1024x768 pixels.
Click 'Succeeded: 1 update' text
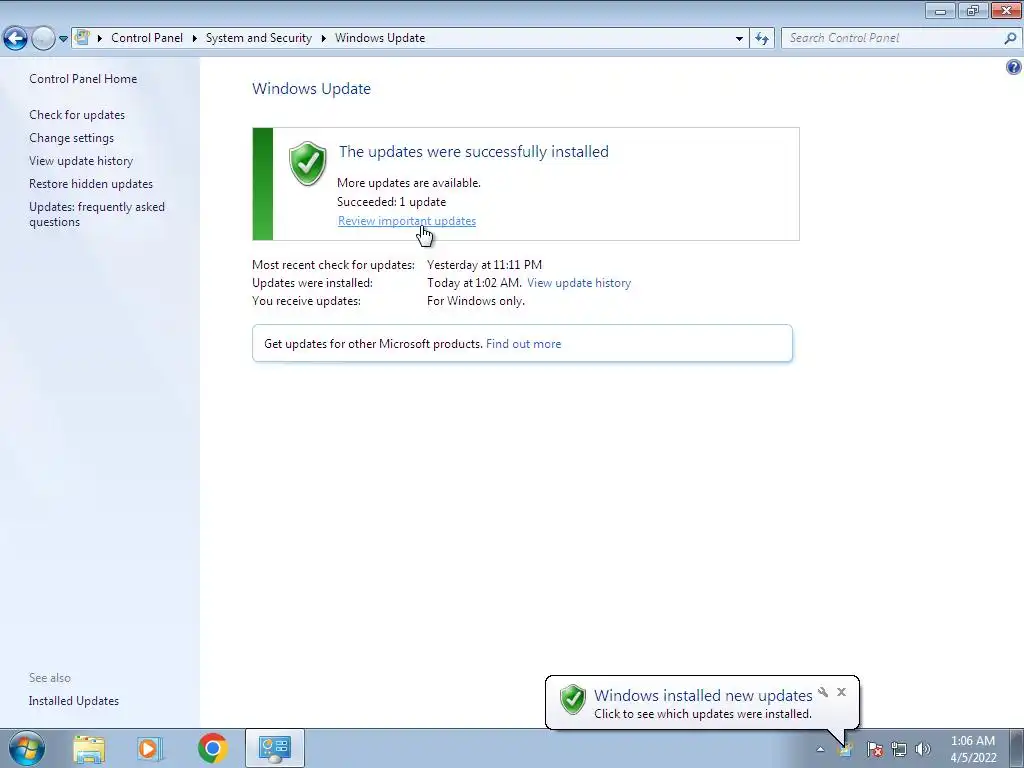coord(391,202)
